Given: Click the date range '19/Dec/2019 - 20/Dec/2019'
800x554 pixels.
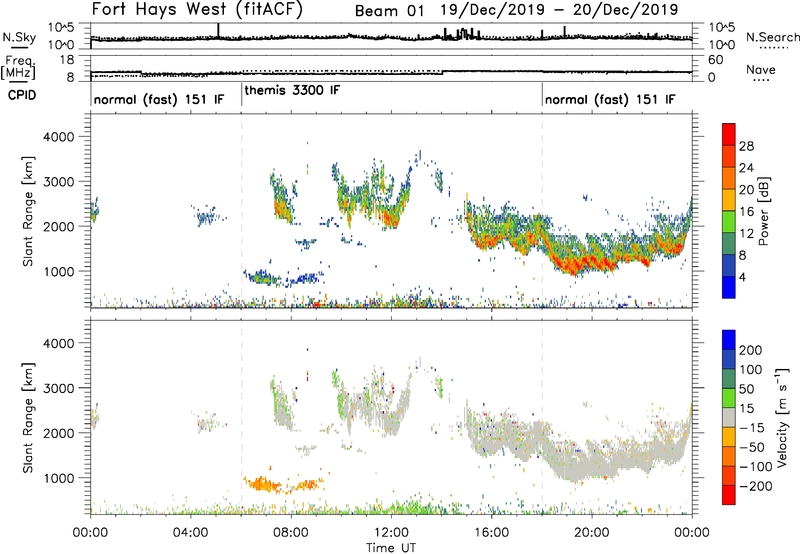Looking at the screenshot, I should (559, 10).
